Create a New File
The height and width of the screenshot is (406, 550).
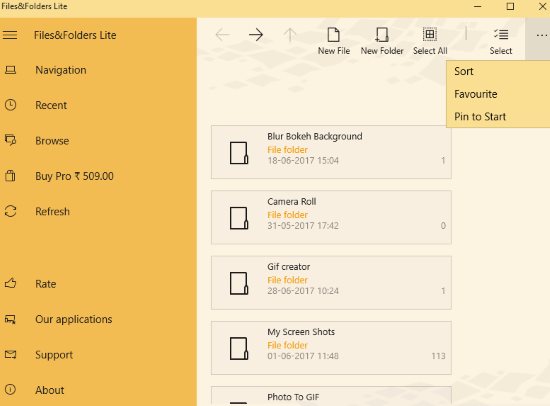(x=334, y=41)
